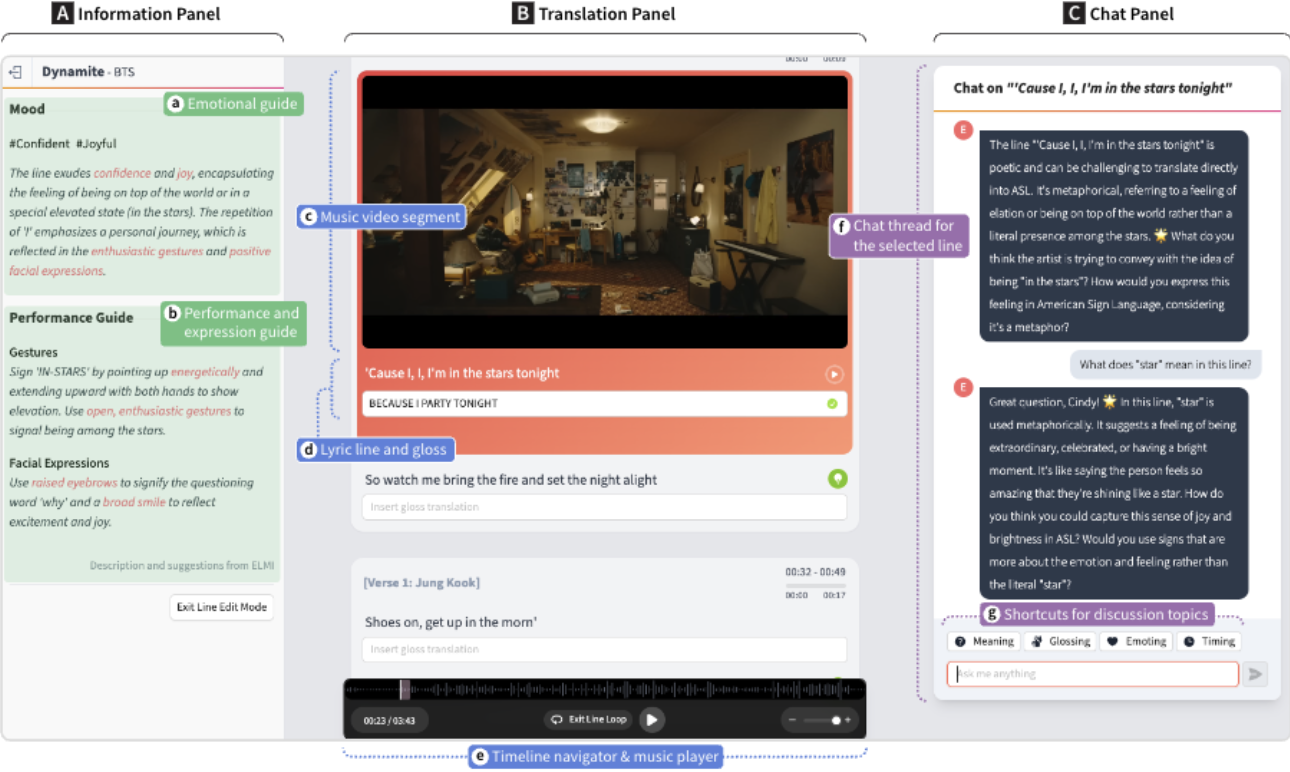
Task: Adjust the volume slider in the player
Action: click(822, 719)
